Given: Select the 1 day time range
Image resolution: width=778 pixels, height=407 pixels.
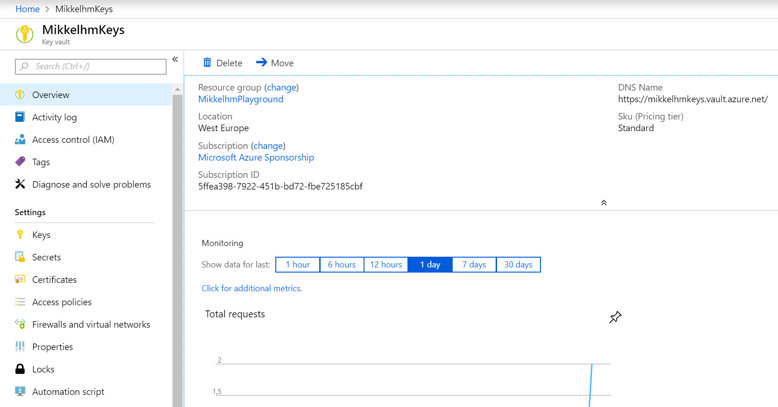Looking at the screenshot, I should click(x=430, y=265).
